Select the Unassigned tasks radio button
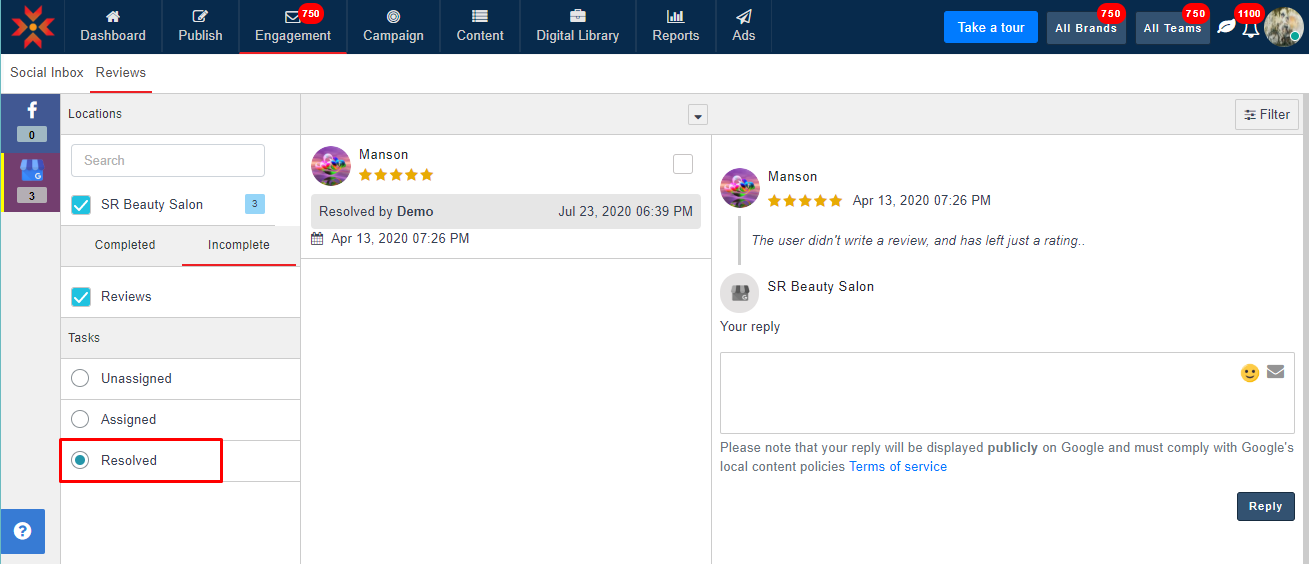This screenshot has width=1309, height=564. (x=81, y=379)
